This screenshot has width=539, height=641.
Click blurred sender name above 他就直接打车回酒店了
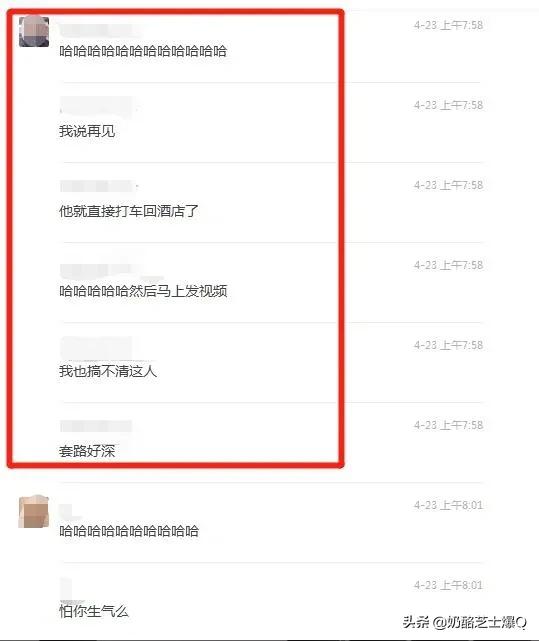click(98, 186)
